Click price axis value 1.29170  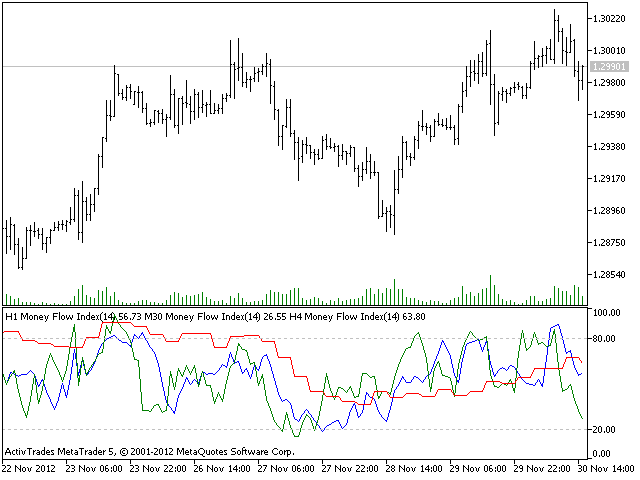click(609, 179)
